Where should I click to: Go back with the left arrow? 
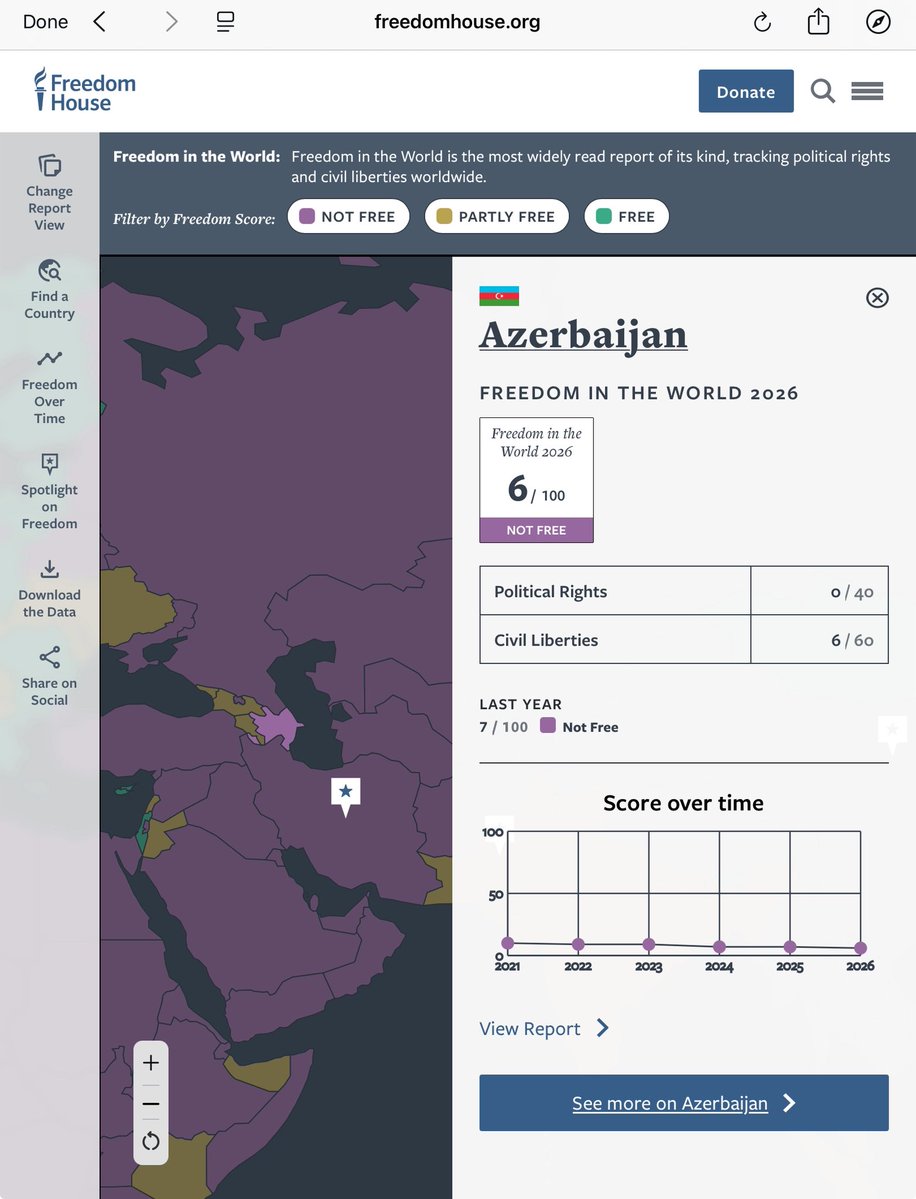99,21
